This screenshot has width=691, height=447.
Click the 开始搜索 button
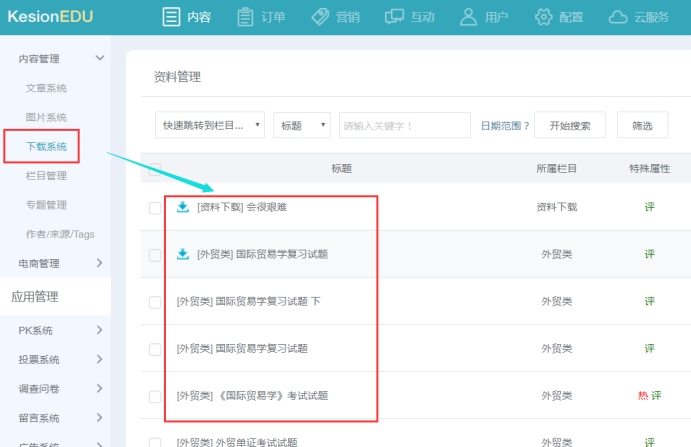pos(570,125)
